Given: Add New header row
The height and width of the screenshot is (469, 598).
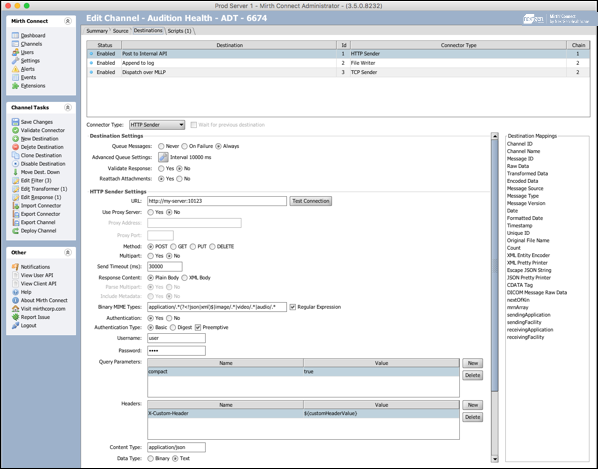Looking at the screenshot, I should click(473, 405).
